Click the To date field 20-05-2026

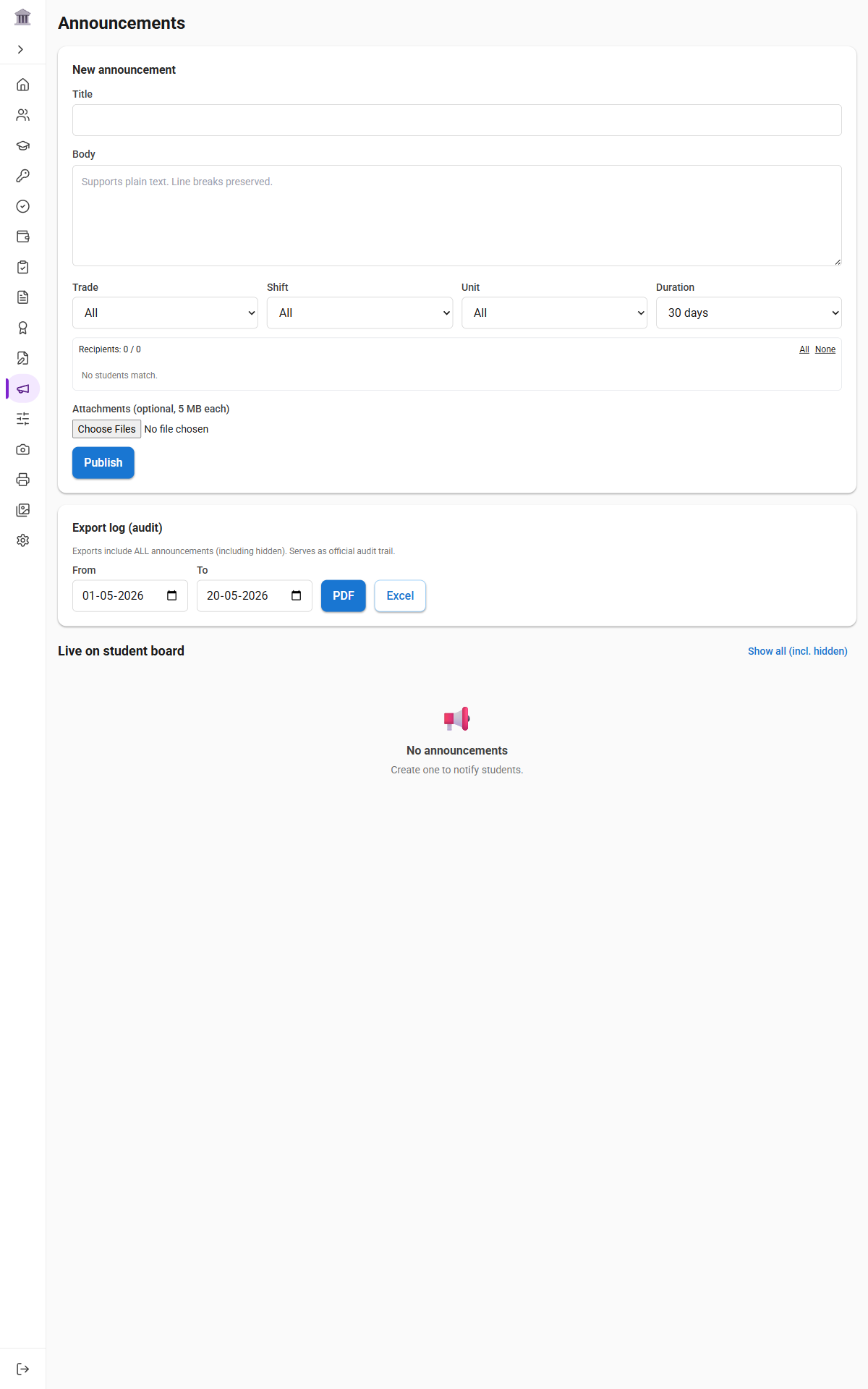pos(255,595)
